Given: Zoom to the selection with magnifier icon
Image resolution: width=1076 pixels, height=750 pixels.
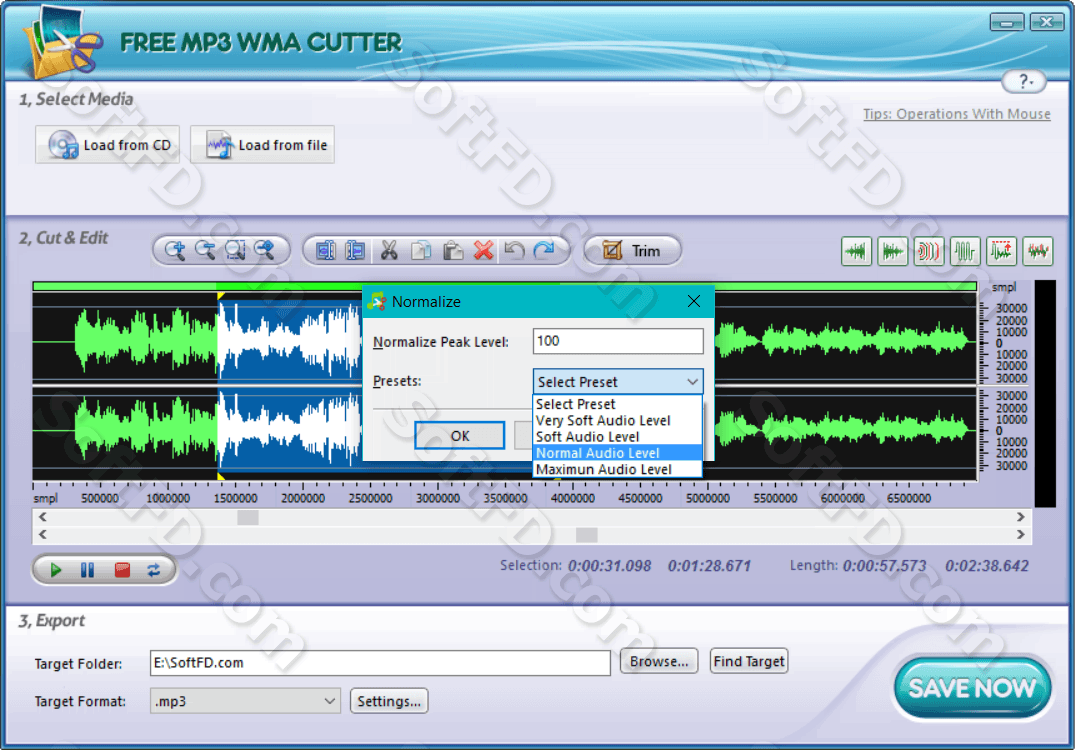Looking at the screenshot, I should 235,250.
